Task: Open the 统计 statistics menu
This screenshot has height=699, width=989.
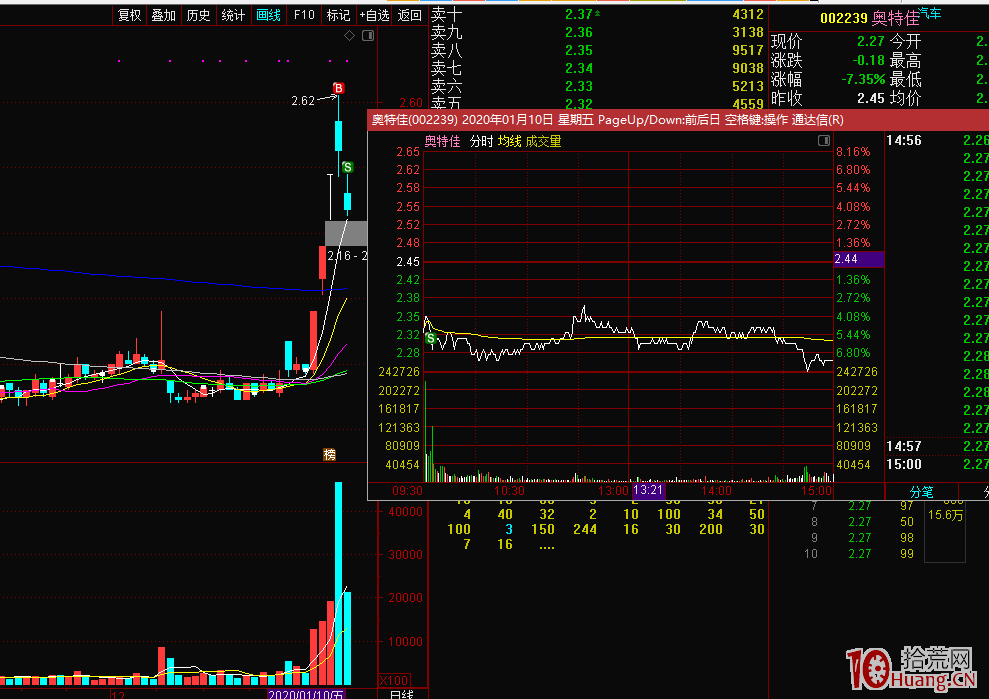Action: pyautogui.click(x=233, y=15)
